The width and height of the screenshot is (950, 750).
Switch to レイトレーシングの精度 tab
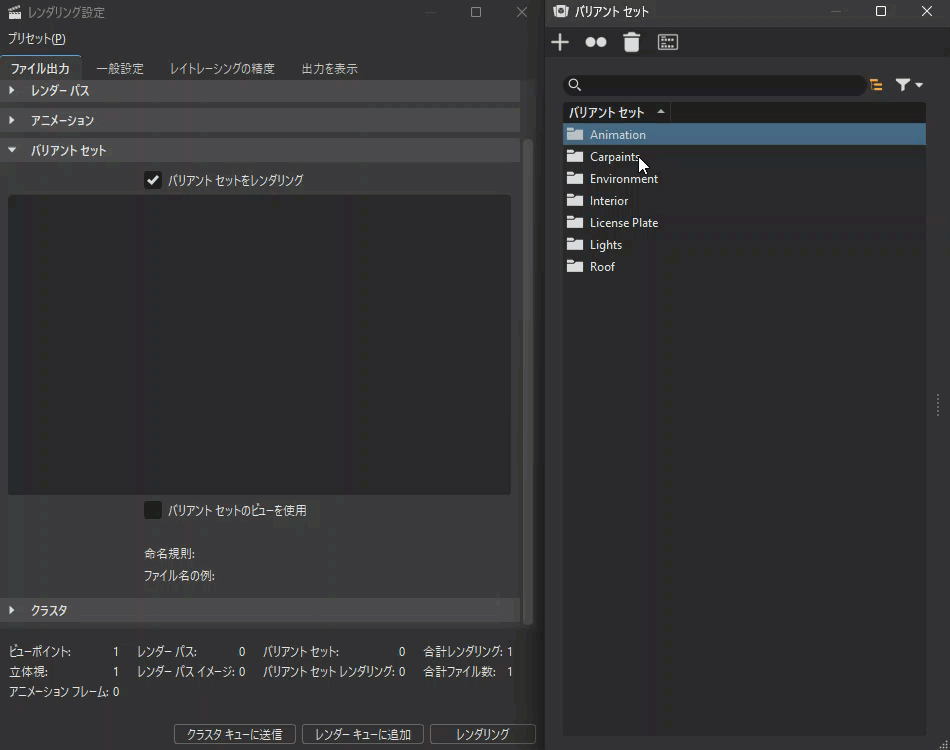pos(222,68)
